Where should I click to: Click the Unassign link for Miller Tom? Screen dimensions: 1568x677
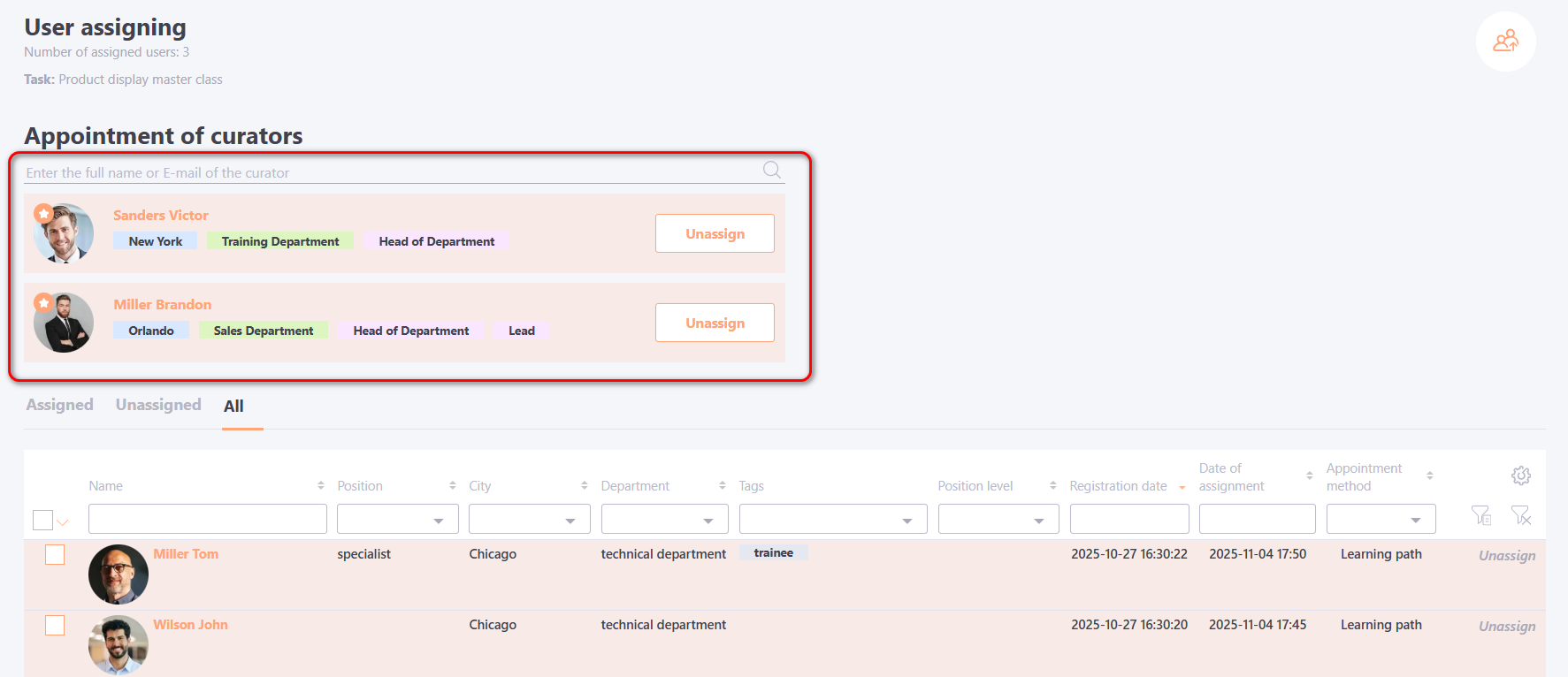click(x=1506, y=555)
